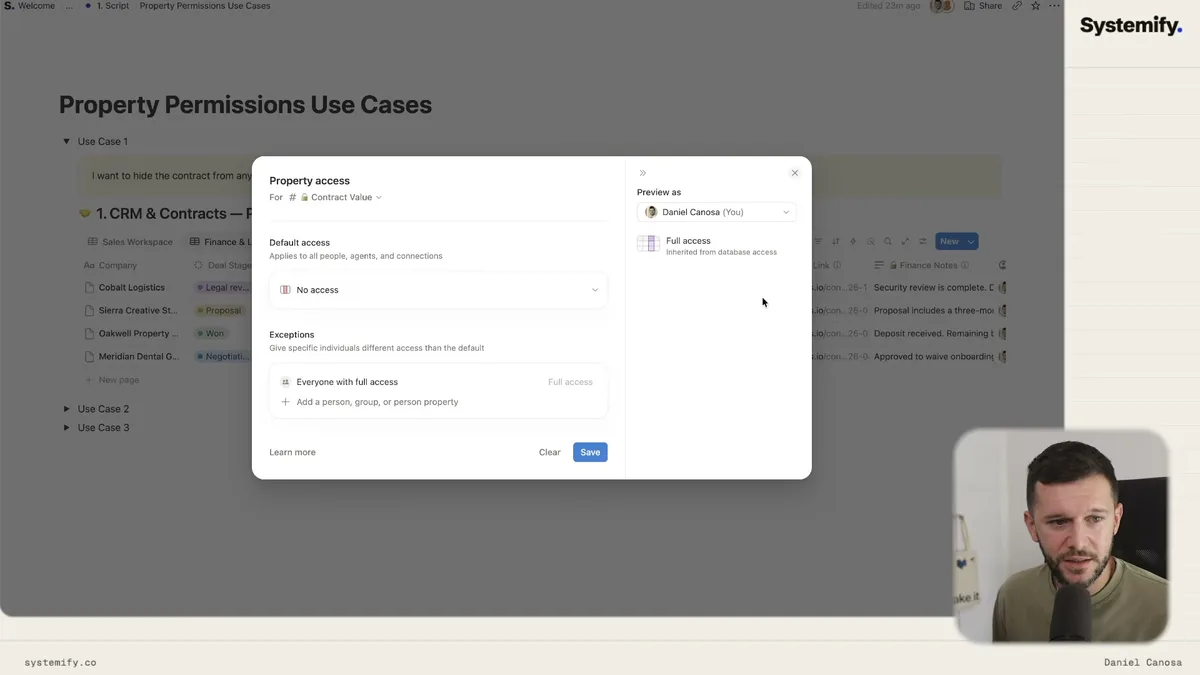Viewport: 1200px width, 675px height.
Task: Open the Default access 'No access' dropdown
Action: 438,290
